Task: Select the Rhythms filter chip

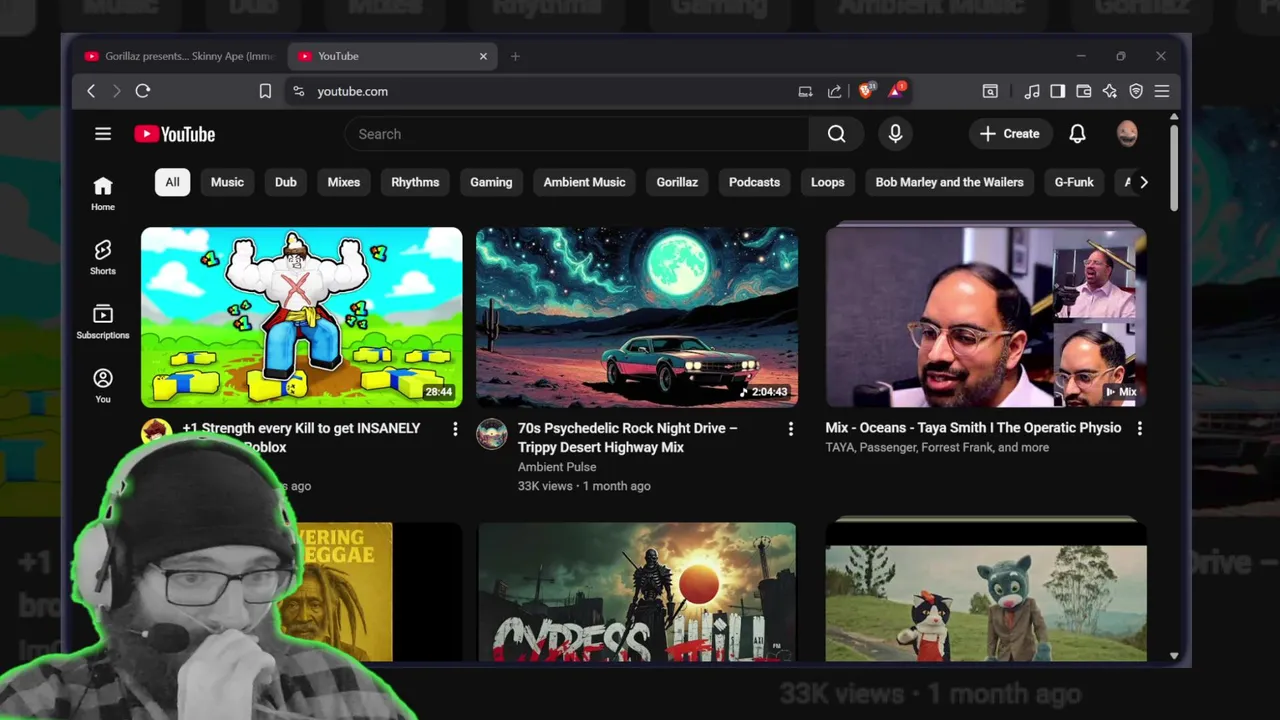Action: tap(415, 182)
